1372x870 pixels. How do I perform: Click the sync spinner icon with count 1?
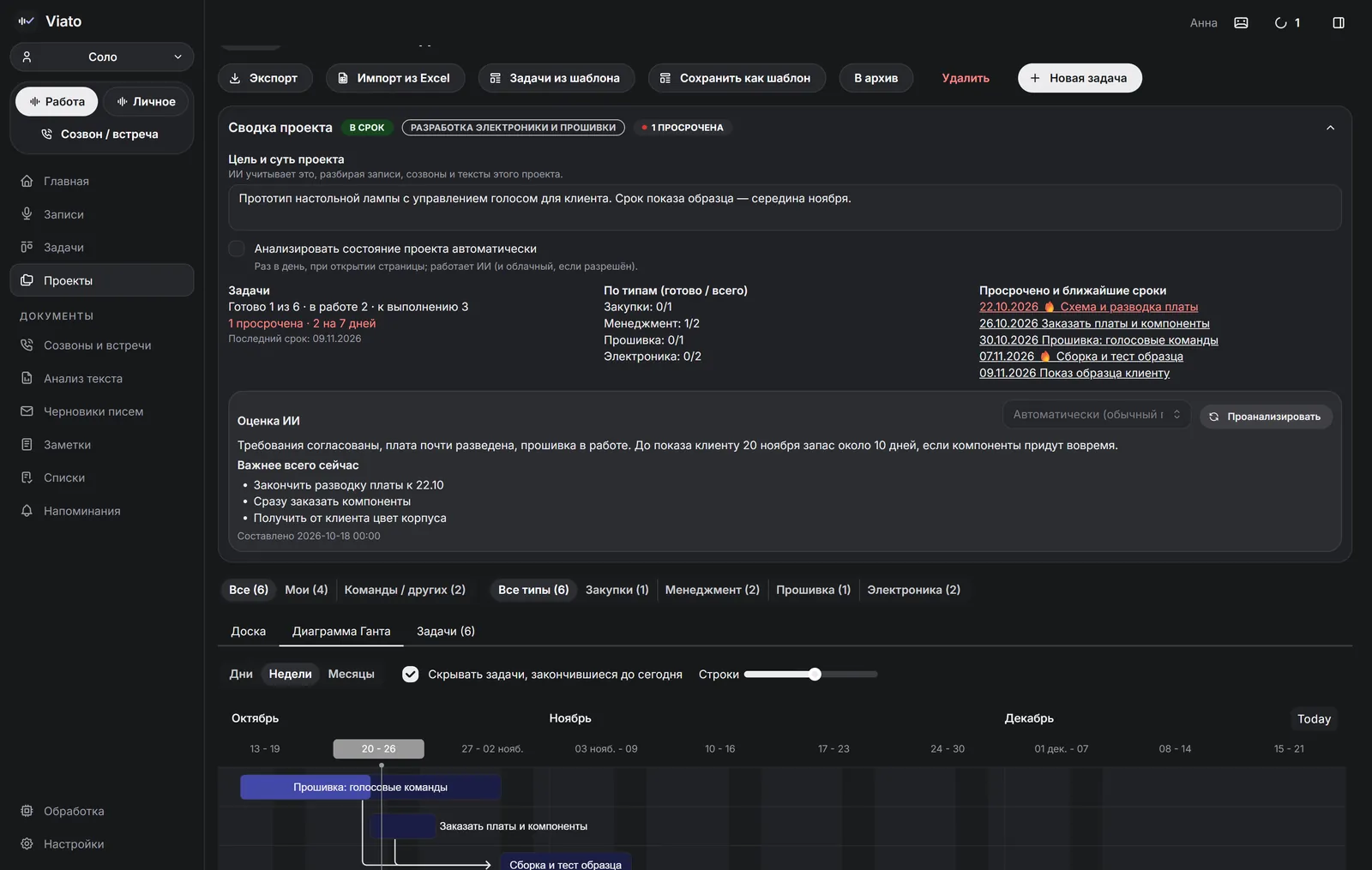click(1287, 23)
